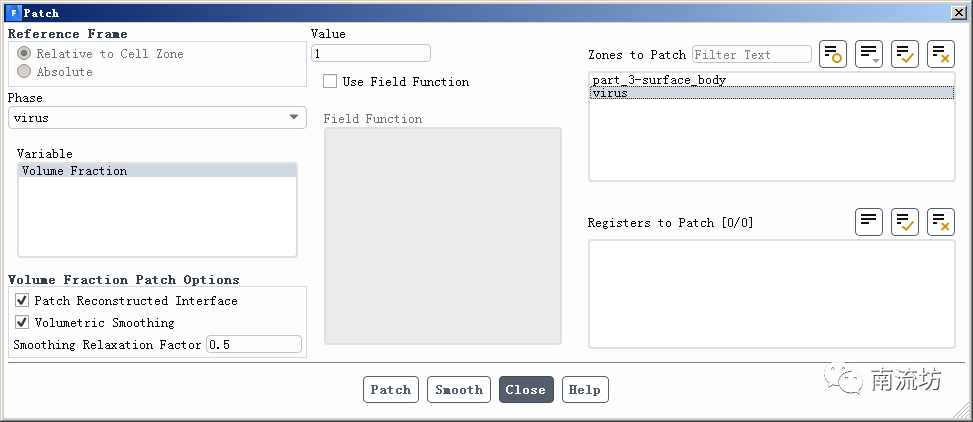Select part_3-surface_body in the zones list
Image resolution: width=973 pixels, height=422 pixels.
point(658,80)
